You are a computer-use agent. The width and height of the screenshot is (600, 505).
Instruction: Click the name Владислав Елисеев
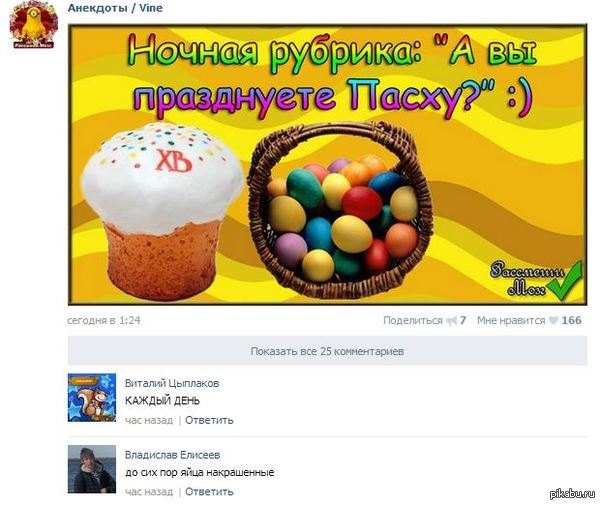[x=173, y=455]
